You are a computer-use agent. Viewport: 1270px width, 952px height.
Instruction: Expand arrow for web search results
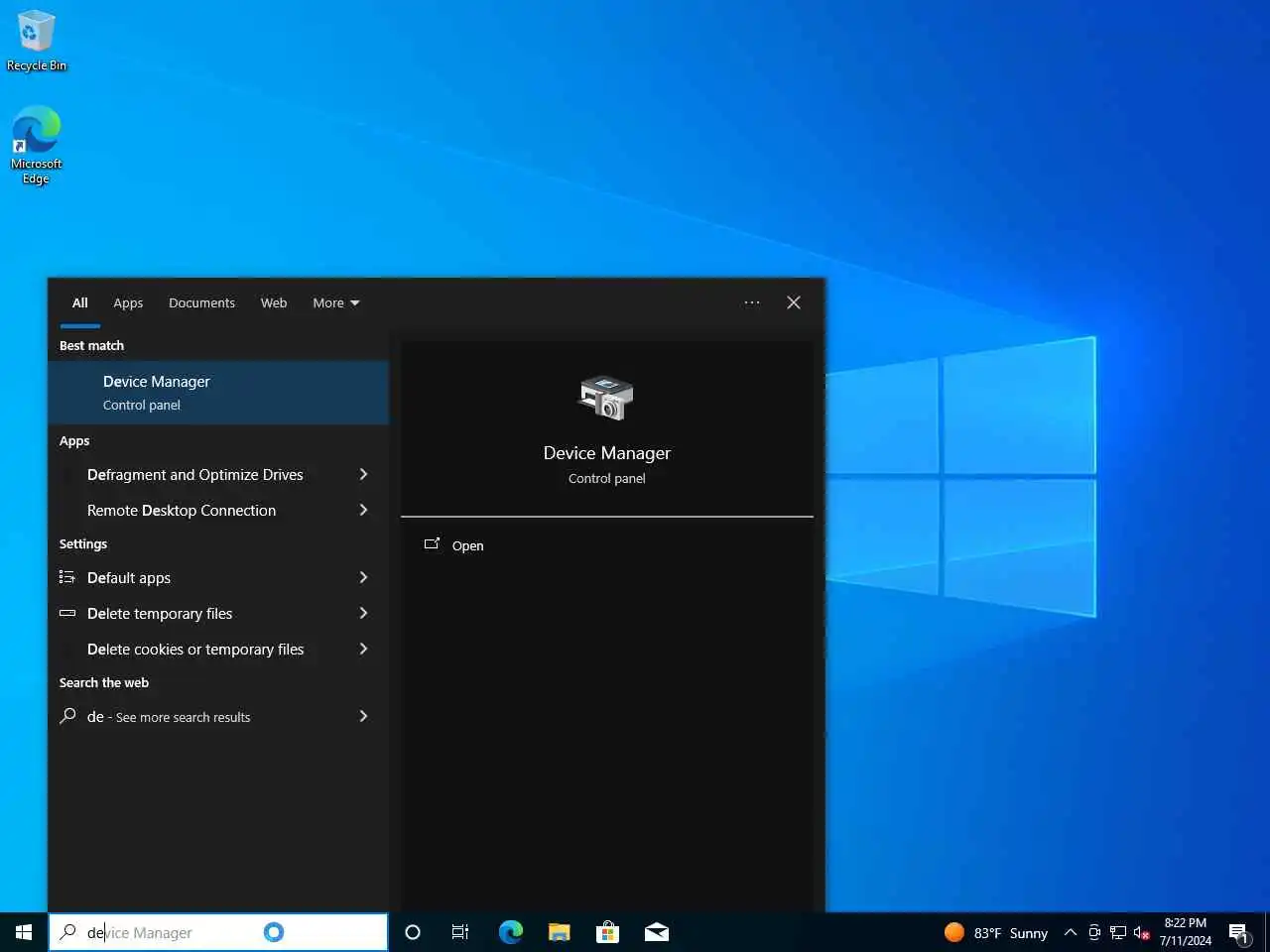(363, 716)
